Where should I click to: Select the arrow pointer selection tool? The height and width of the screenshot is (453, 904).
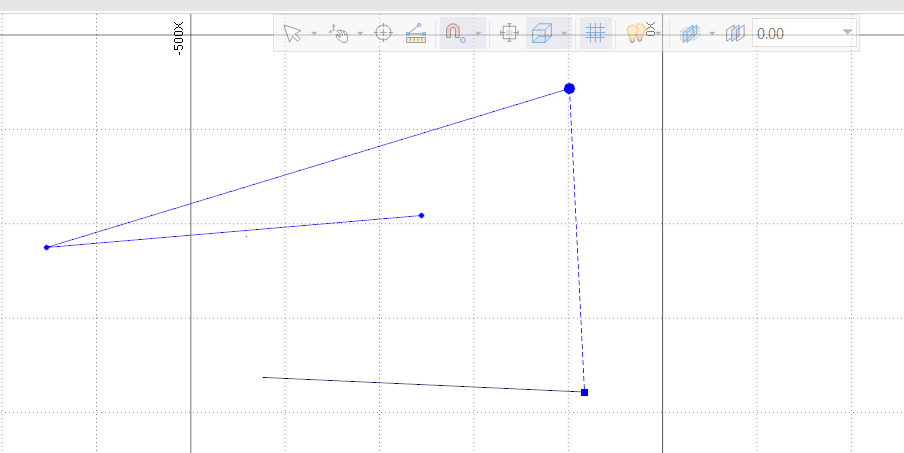point(292,33)
